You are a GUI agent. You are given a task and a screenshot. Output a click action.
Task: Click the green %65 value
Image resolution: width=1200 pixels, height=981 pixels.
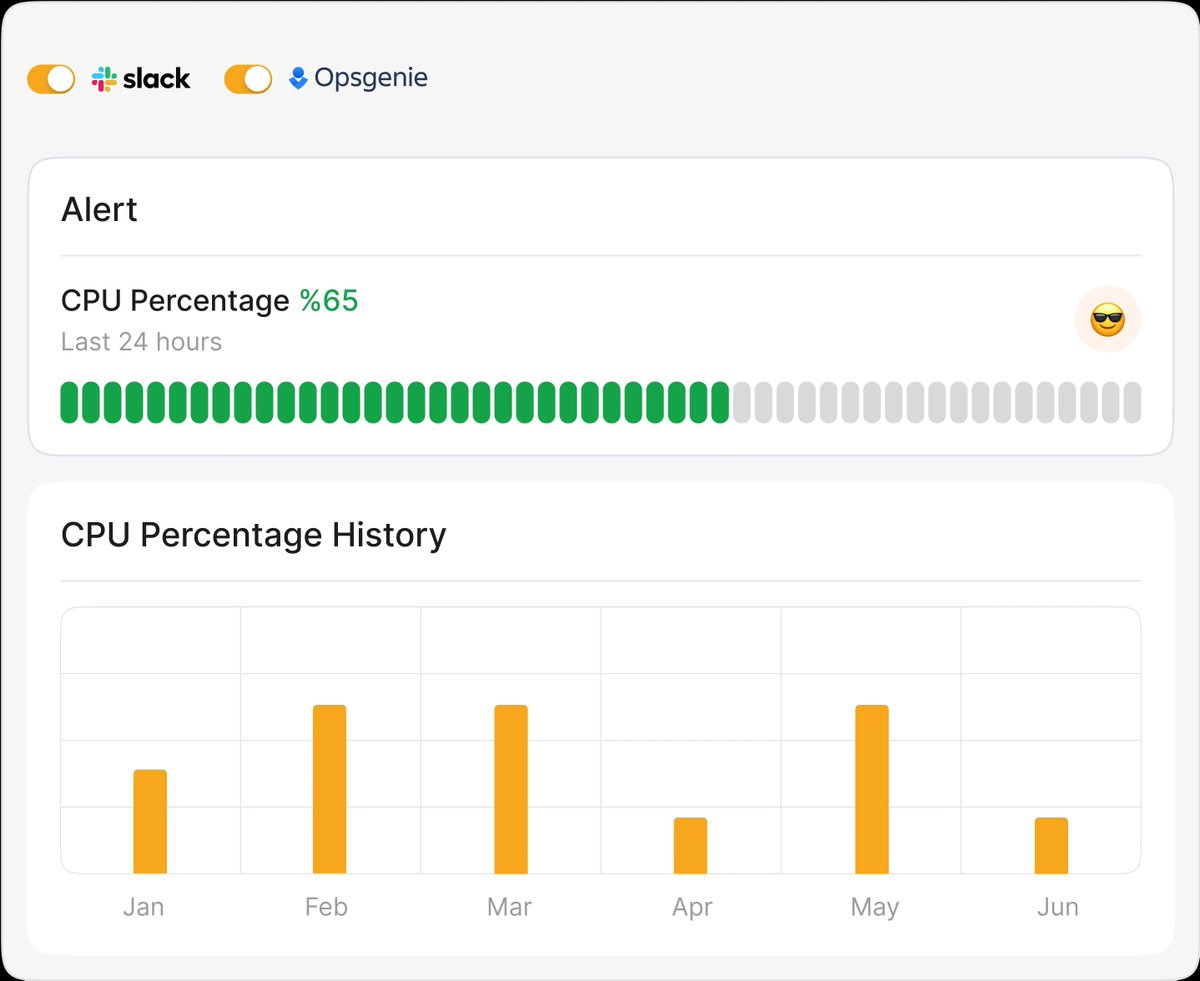tap(329, 301)
